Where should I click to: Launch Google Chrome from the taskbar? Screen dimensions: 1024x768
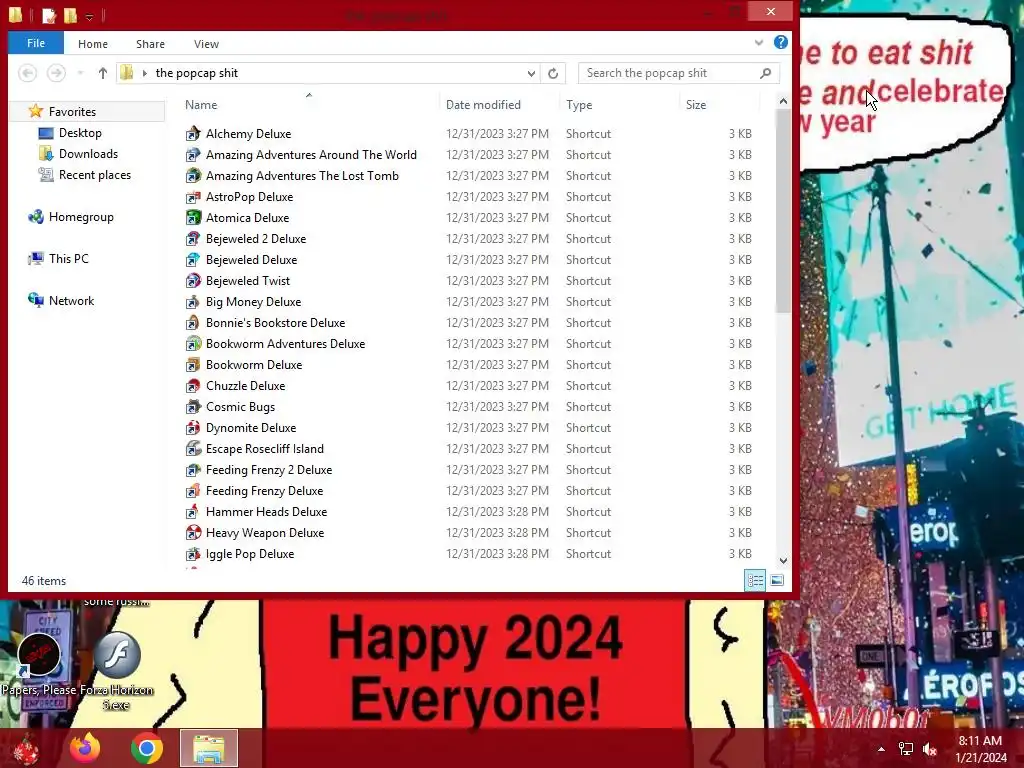point(146,748)
